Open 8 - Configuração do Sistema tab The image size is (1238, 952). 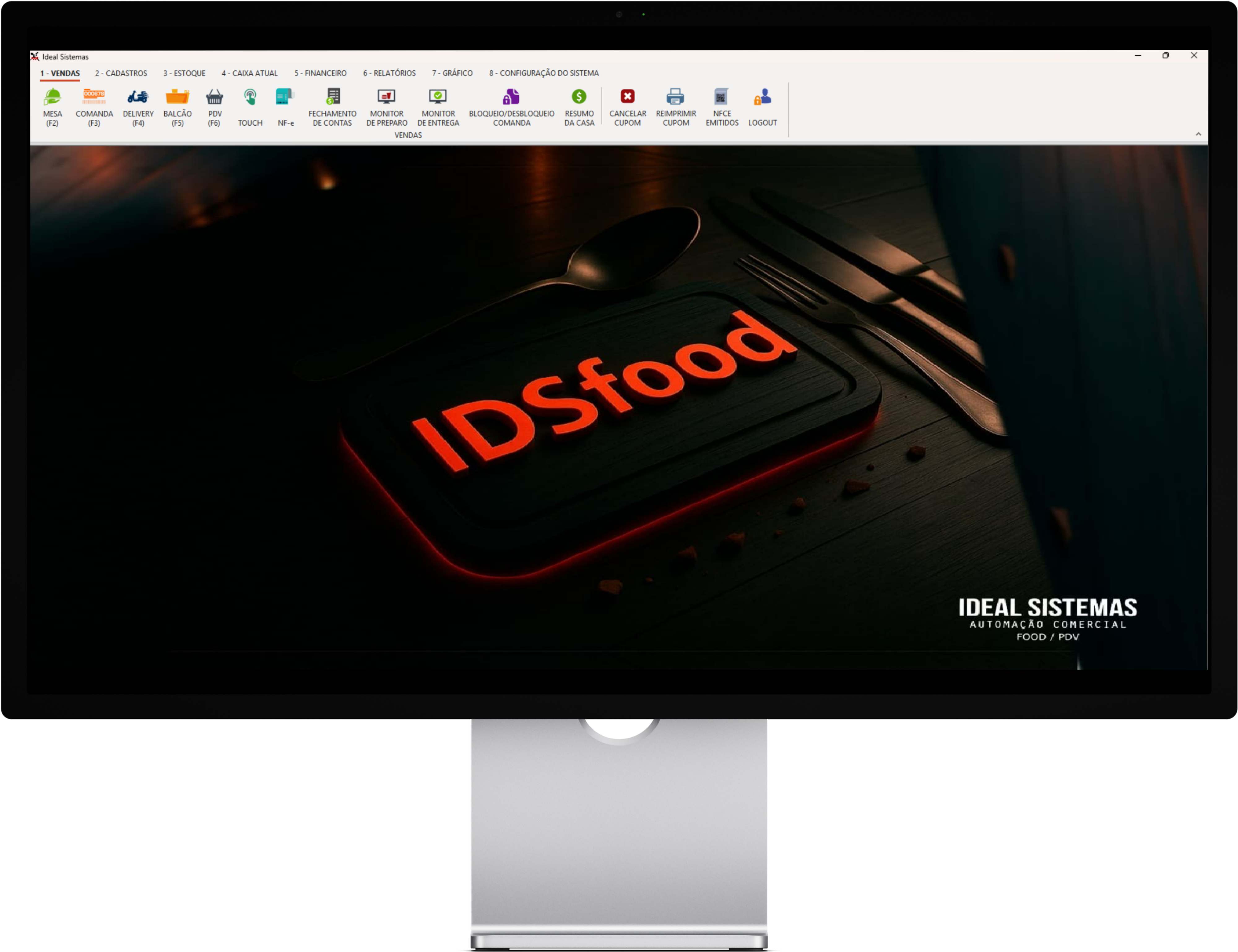543,73
